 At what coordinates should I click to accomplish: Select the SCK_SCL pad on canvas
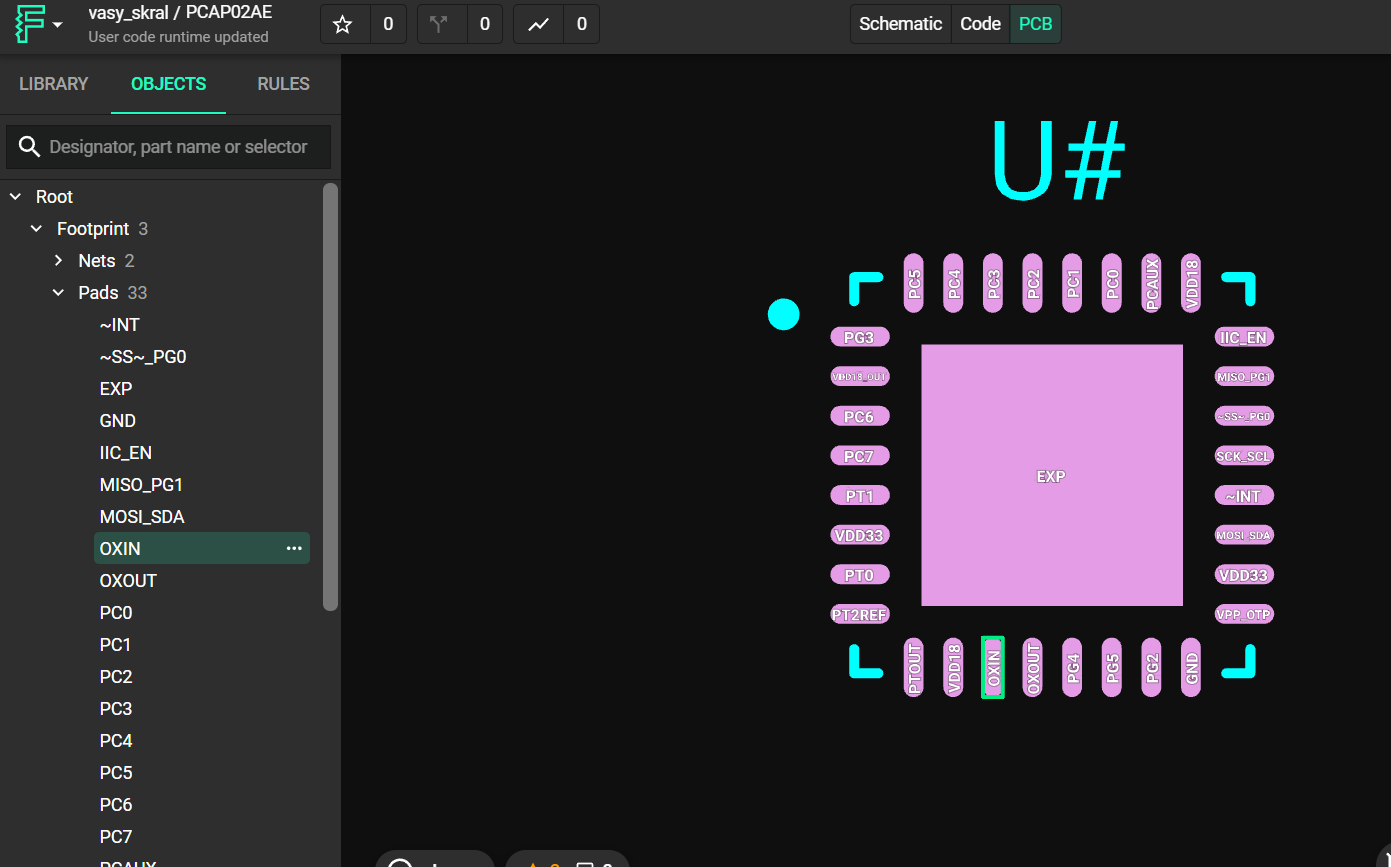(x=1244, y=456)
